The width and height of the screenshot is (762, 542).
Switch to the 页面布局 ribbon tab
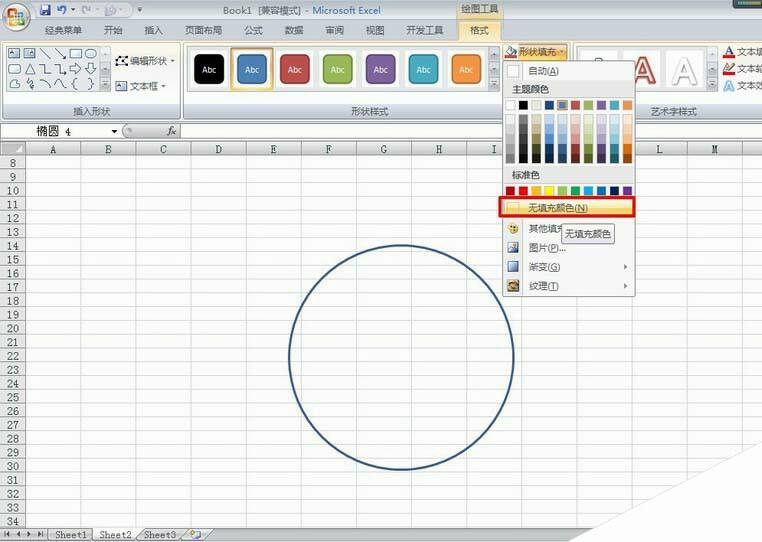[207, 31]
